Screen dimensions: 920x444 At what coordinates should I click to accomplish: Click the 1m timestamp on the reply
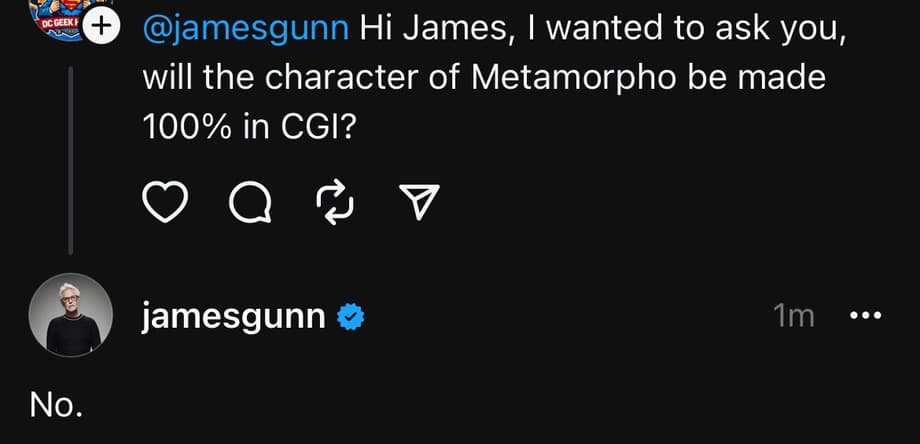(794, 317)
